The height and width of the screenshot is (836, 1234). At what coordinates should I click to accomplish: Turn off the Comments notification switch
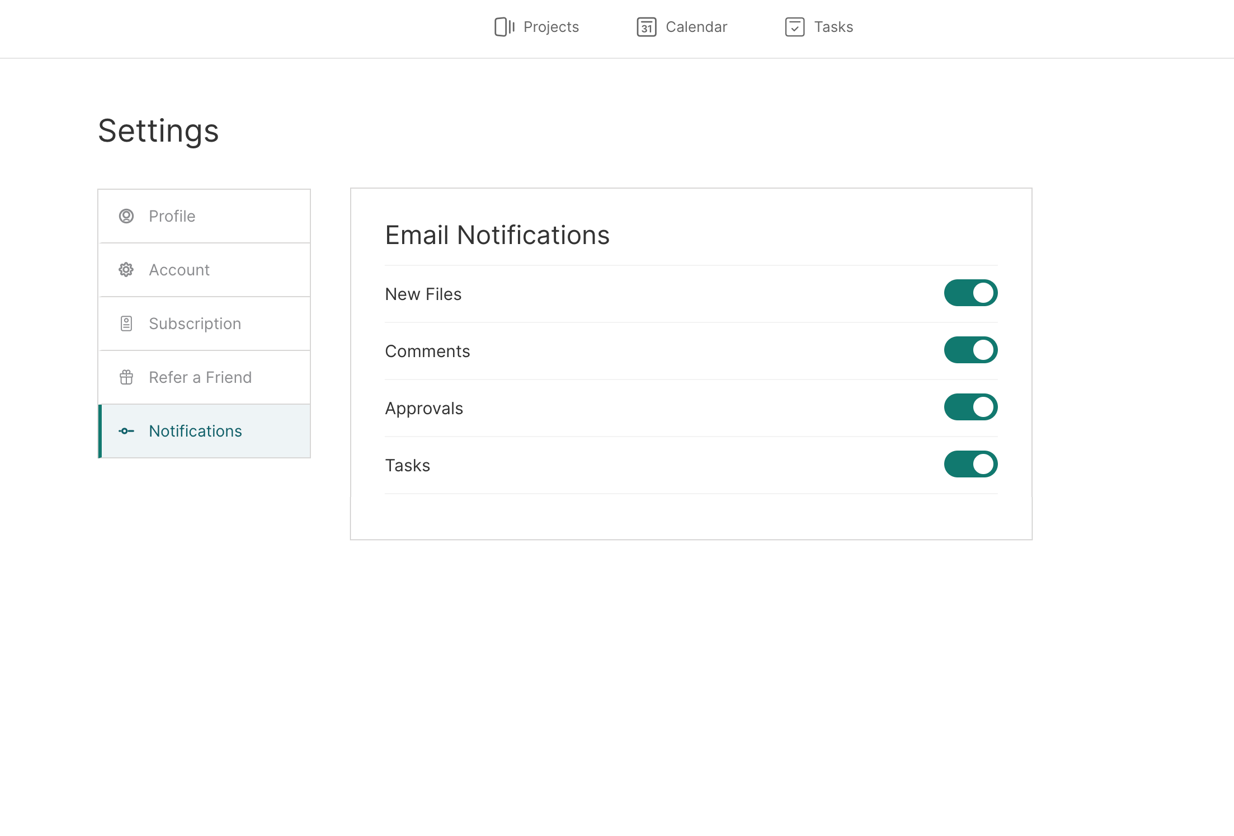tap(970, 350)
